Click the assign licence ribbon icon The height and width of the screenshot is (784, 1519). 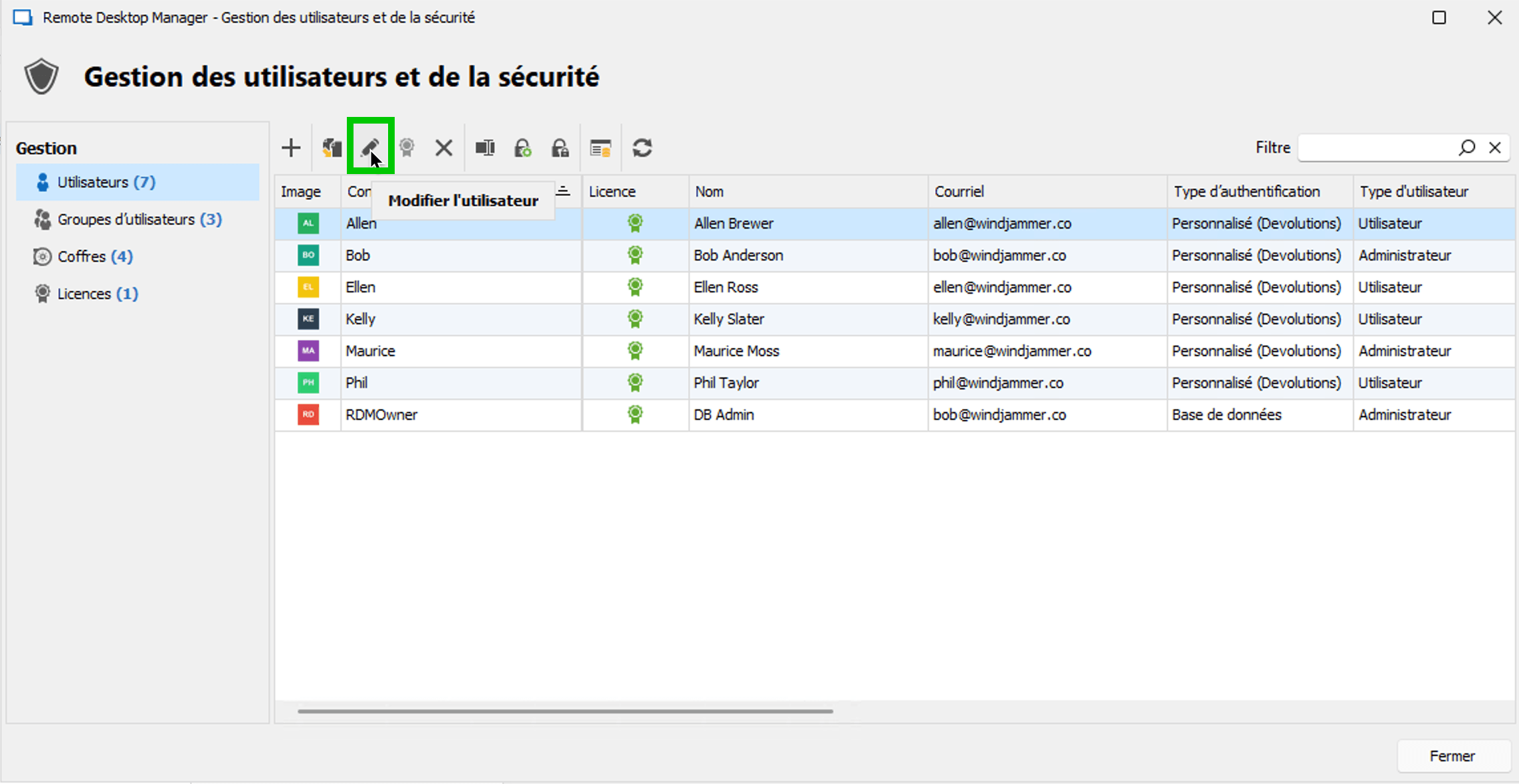pyautogui.click(x=407, y=147)
